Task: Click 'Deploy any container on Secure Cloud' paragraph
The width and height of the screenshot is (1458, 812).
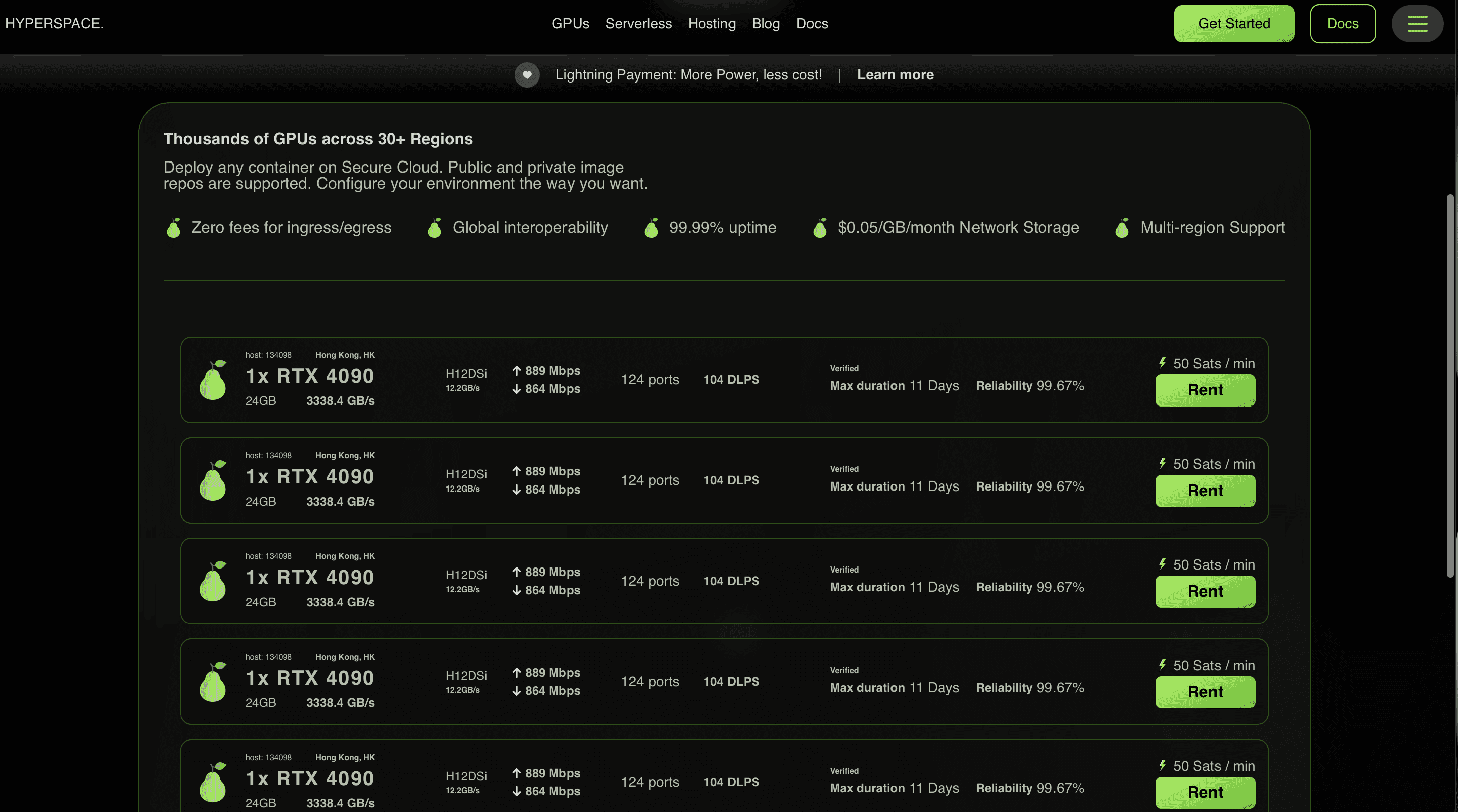Action: click(406, 176)
